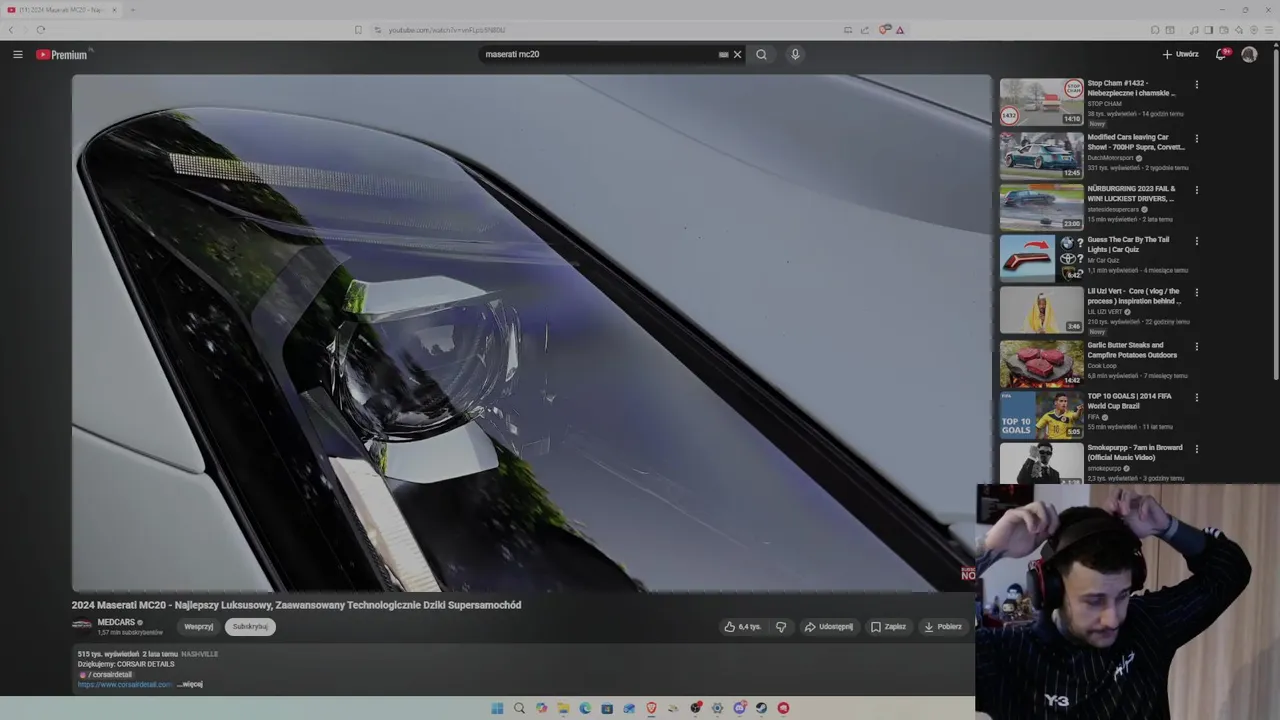
Task: Open Garlic Butter Steaks and Campfire Potatoes title
Action: [x=1132, y=350]
